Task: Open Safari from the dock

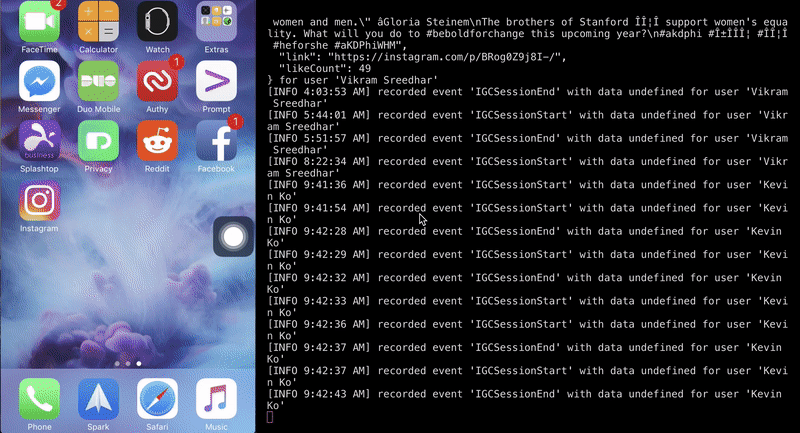Action: pyautogui.click(x=157, y=399)
